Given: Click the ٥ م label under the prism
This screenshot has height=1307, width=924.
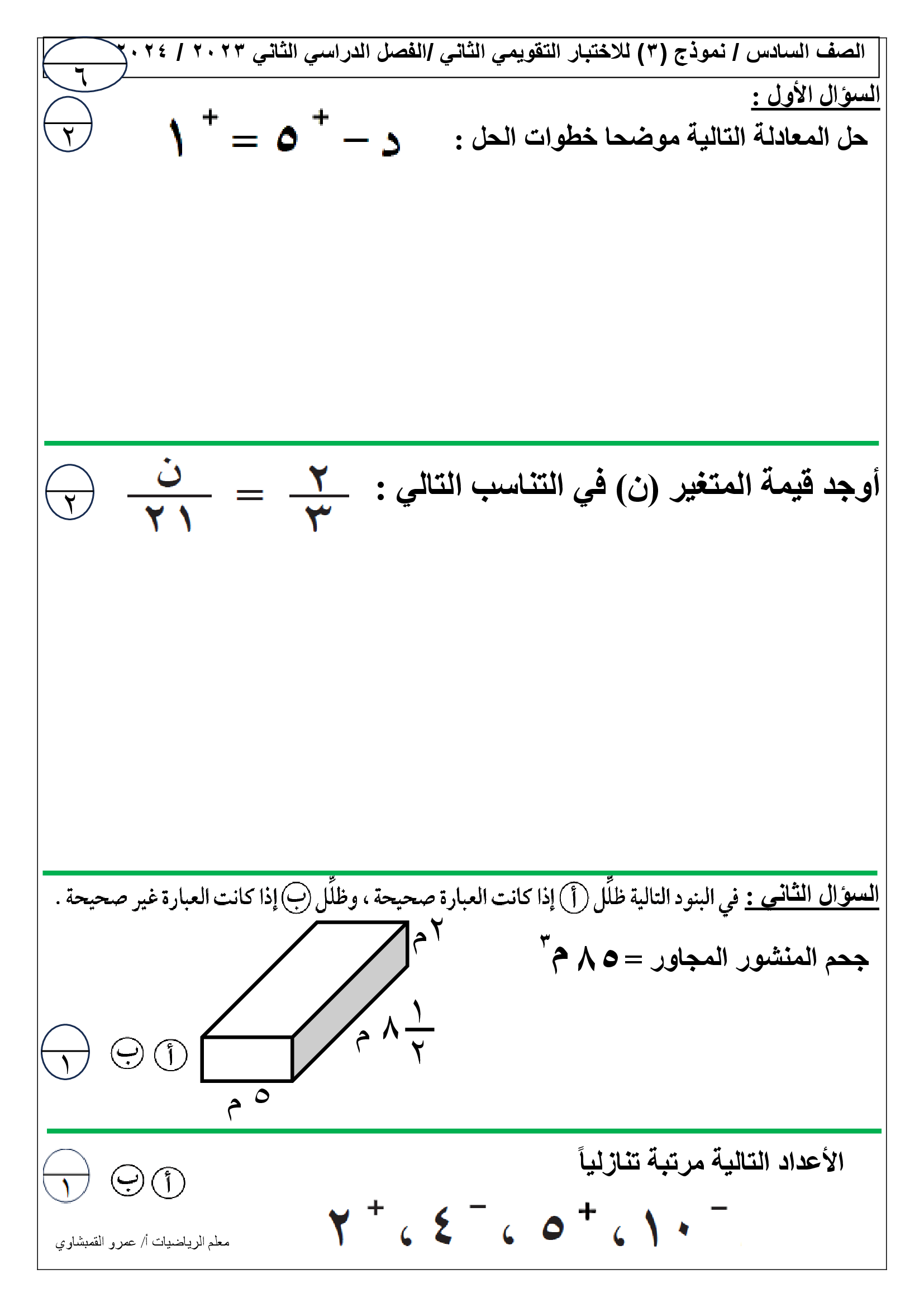Looking at the screenshot, I should tap(248, 1103).
